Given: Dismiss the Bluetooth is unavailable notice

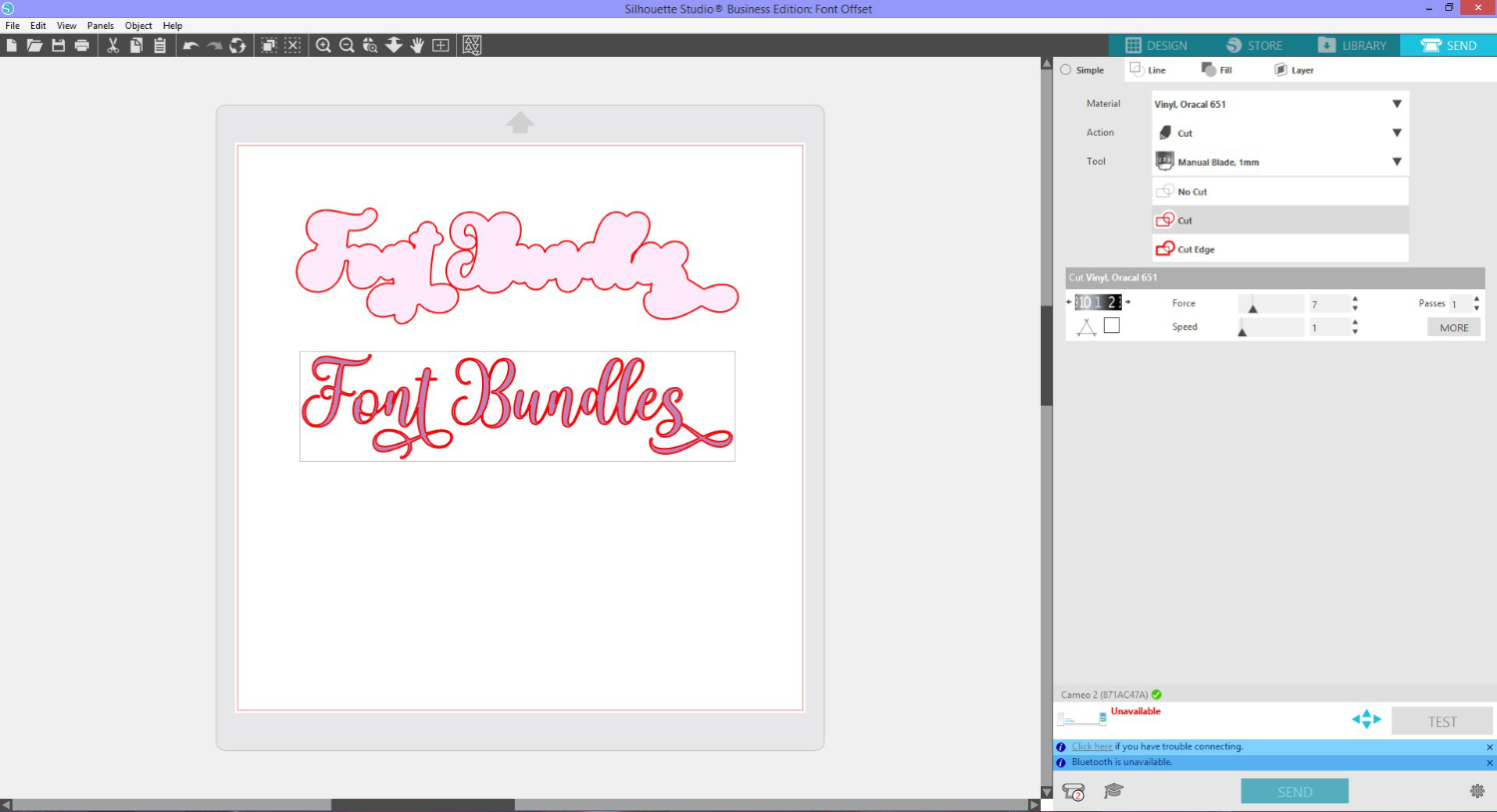Looking at the screenshot, I should point(1490,763).
